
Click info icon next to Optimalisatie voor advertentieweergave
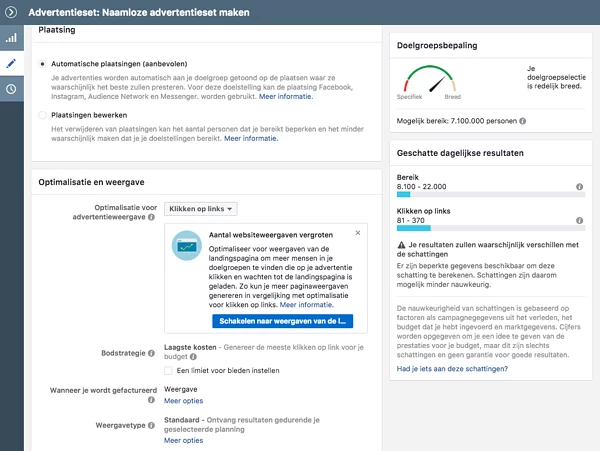[152, 217]
